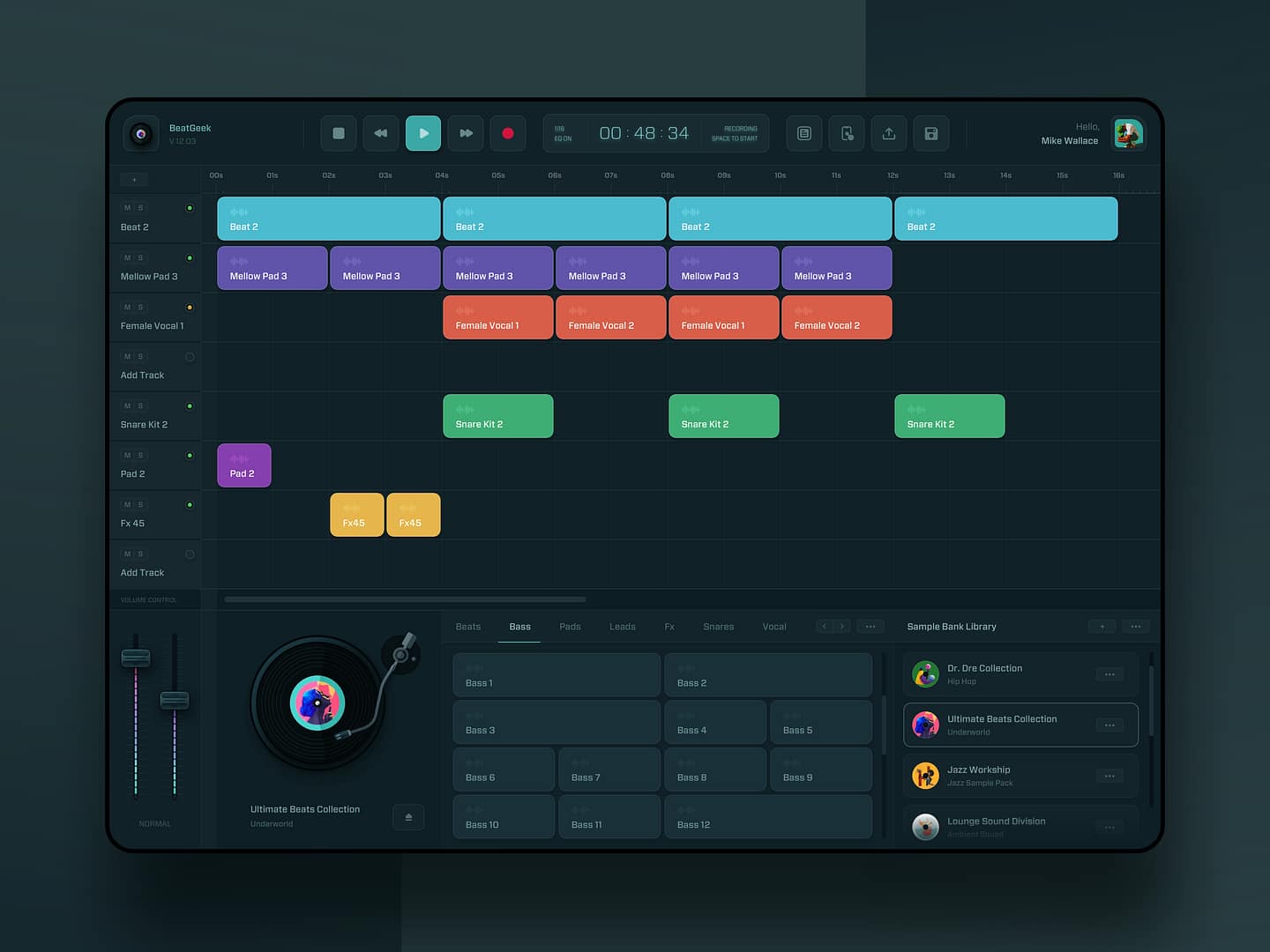Click the stop playback icon
This screenshot has width=1270, height=952.
338,133
